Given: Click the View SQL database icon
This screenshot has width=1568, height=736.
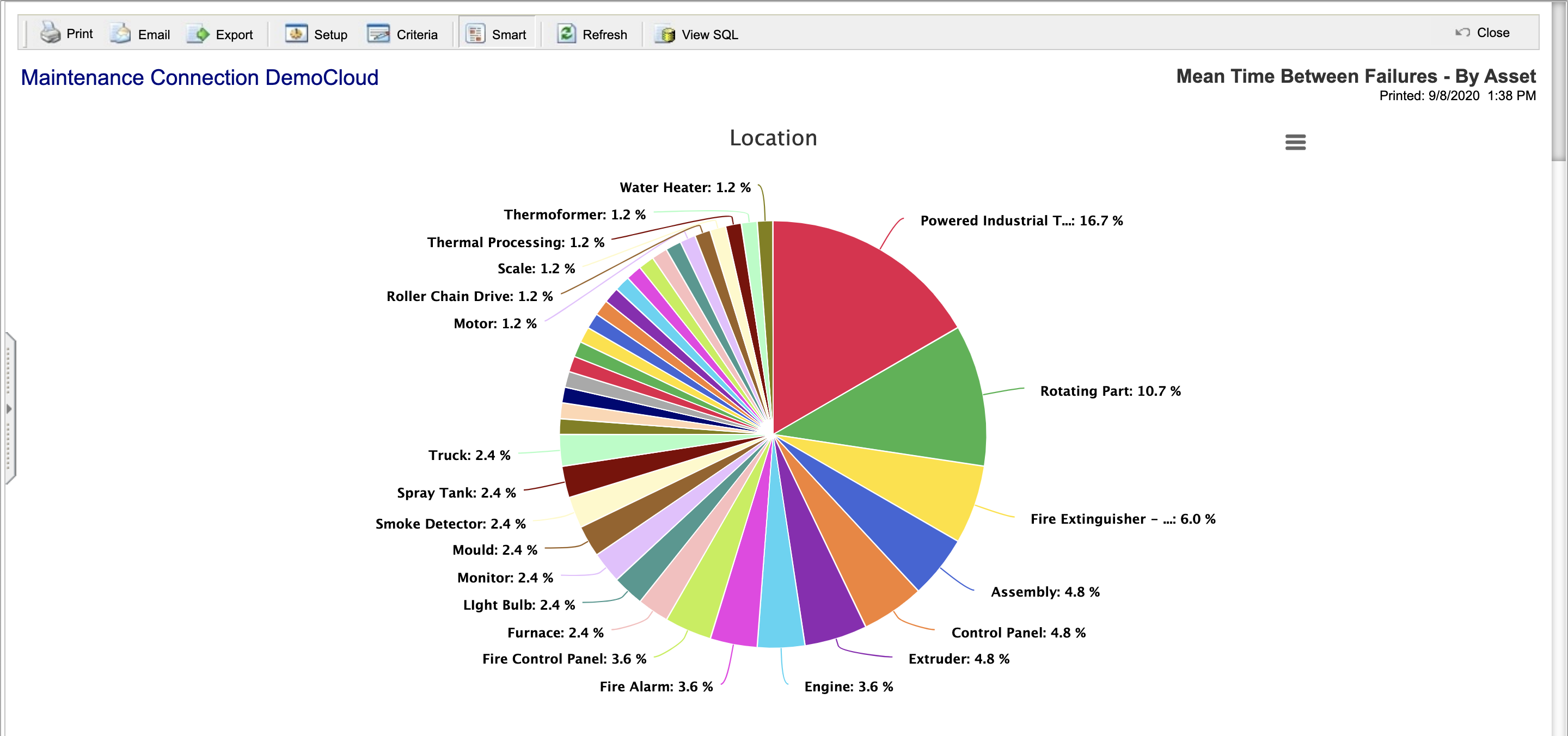Looking at the screenshot, I should coord(665,34).
